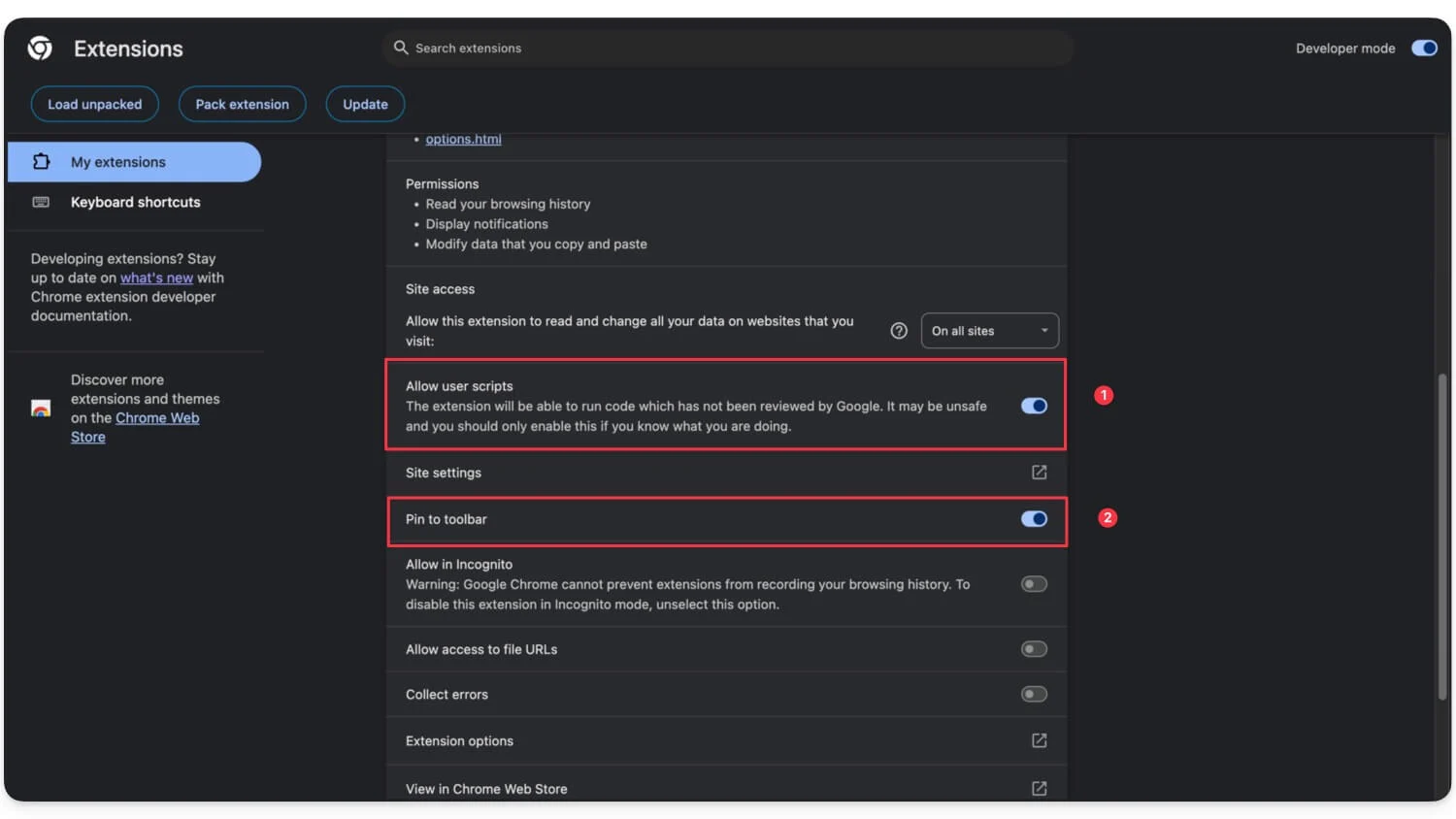
Task: Open the help icon beside site access
Action: tap(898, 330)
